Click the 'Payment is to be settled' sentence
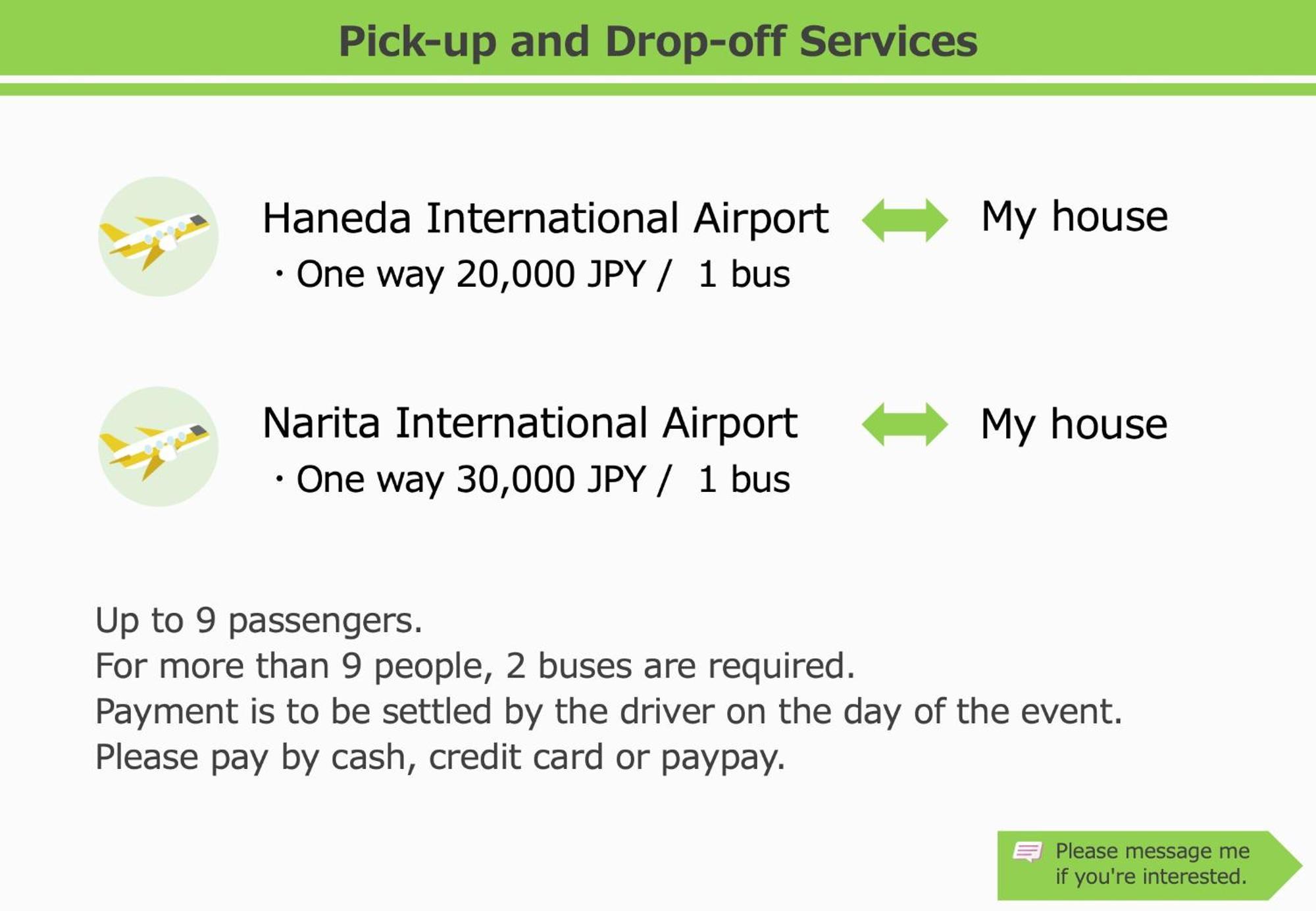Screen dimensions: 1316x911 coord(609,712)
